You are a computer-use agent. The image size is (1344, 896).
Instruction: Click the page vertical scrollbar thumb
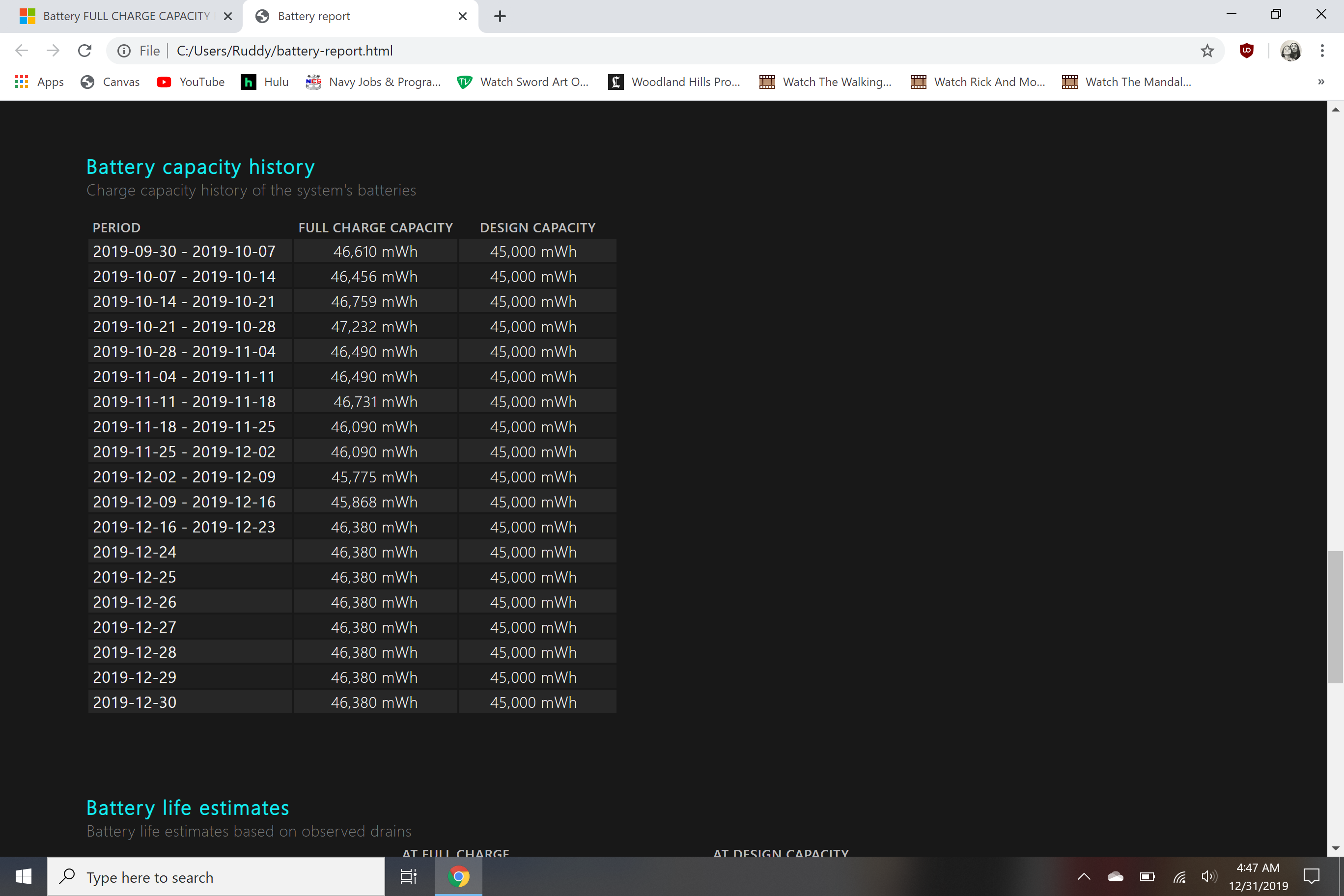click(x=1335, y=617)
